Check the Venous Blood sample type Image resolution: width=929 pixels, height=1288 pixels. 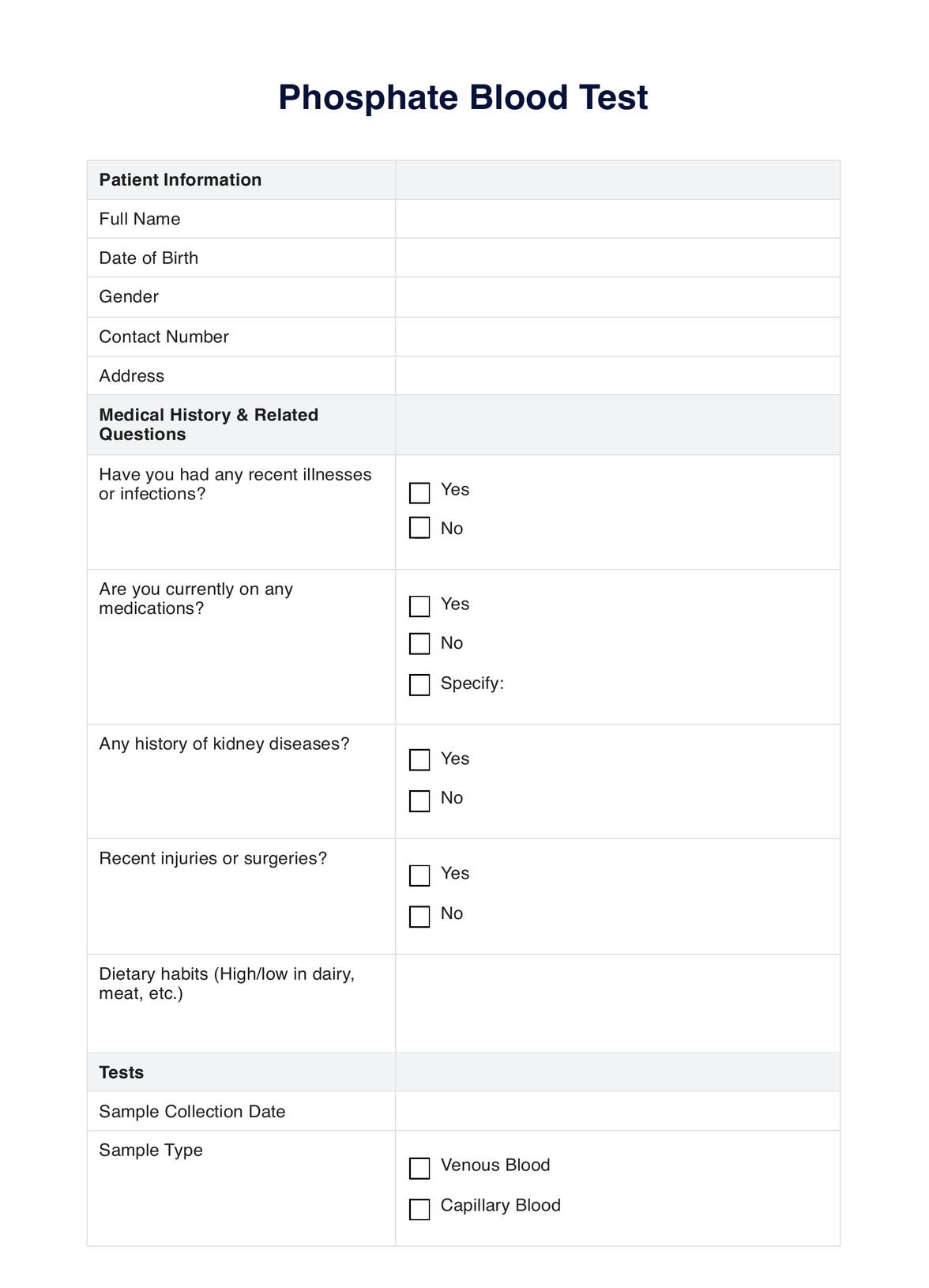coord(419,1168)
